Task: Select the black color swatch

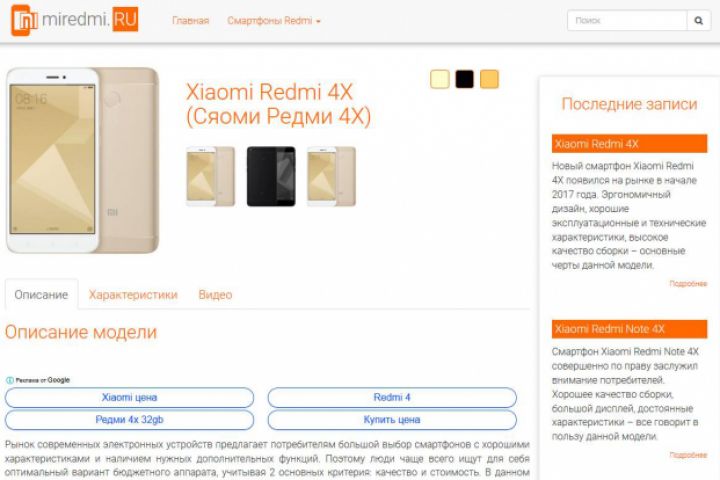Action: pyautogui.click(x=464, y=79)
